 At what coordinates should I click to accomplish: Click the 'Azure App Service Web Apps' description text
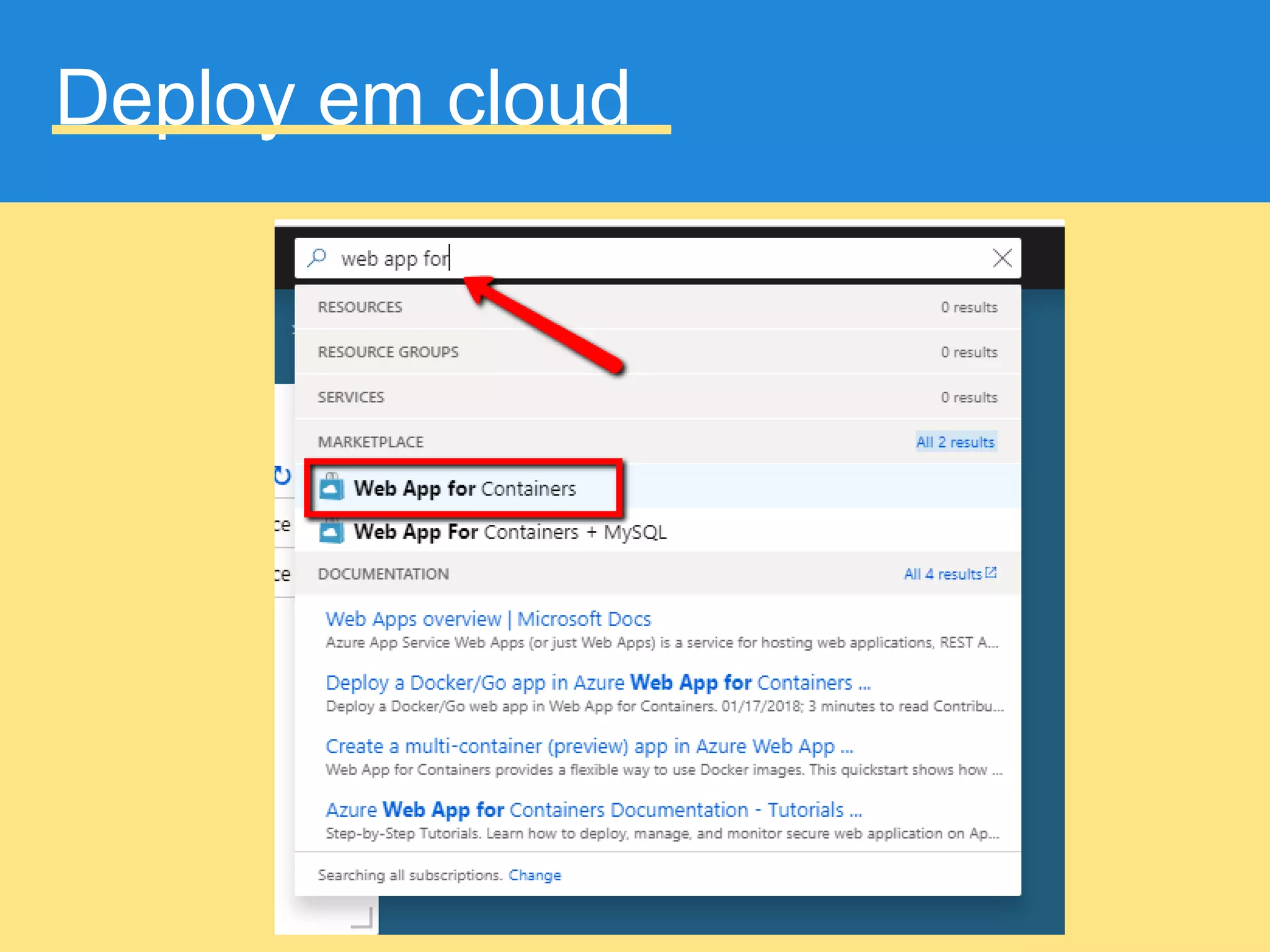(662, 642)
